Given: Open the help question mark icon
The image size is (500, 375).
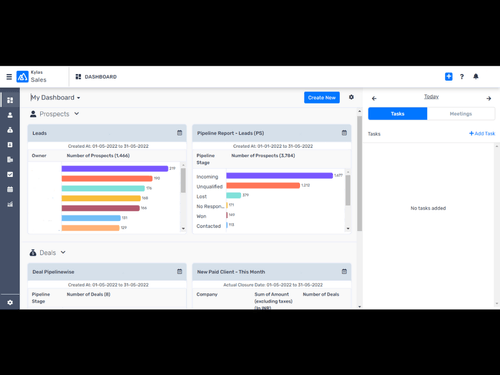Looking at the screenshot, I should [x=462, y=77].
